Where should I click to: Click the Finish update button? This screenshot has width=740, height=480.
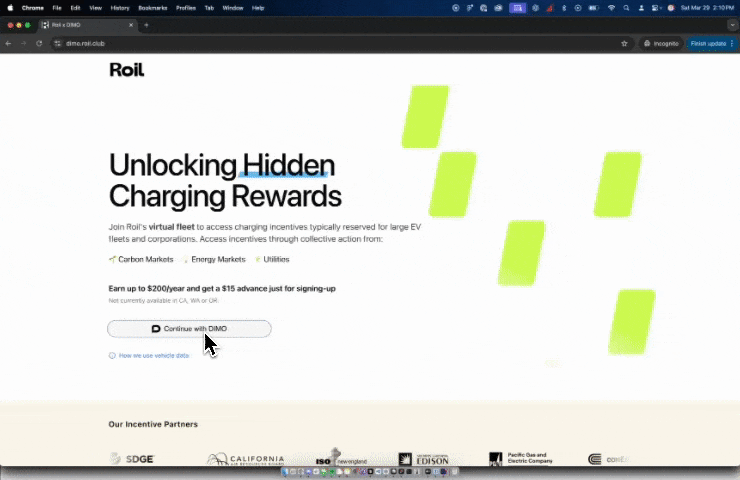pyautogui.click(x=708, y=43)
